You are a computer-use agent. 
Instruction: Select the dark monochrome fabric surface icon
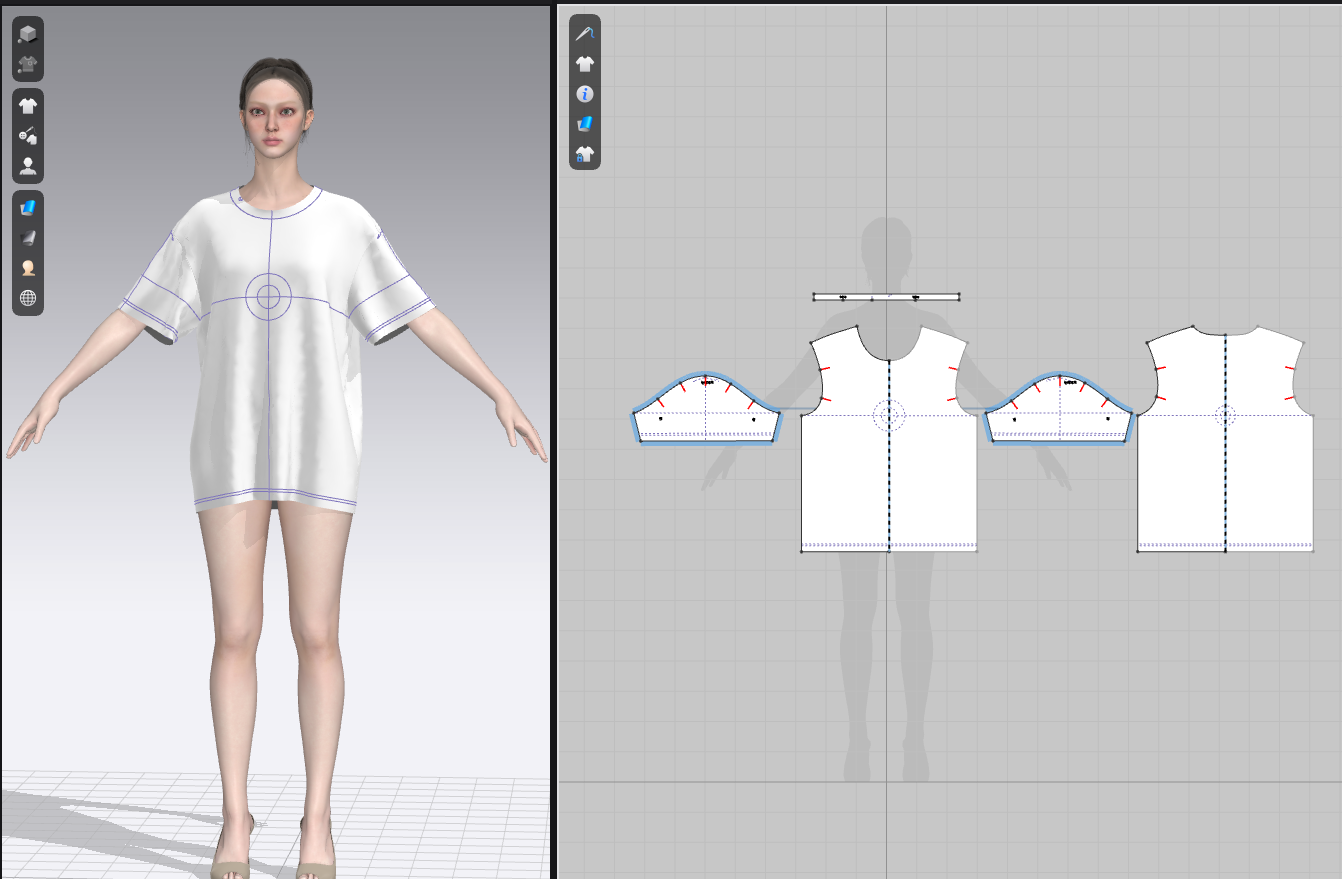point(28,237)
